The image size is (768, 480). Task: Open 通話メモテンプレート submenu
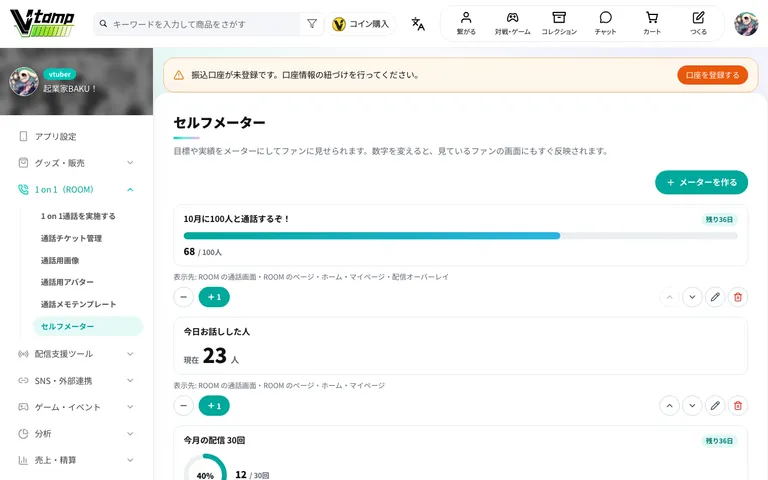click(78, 304)
